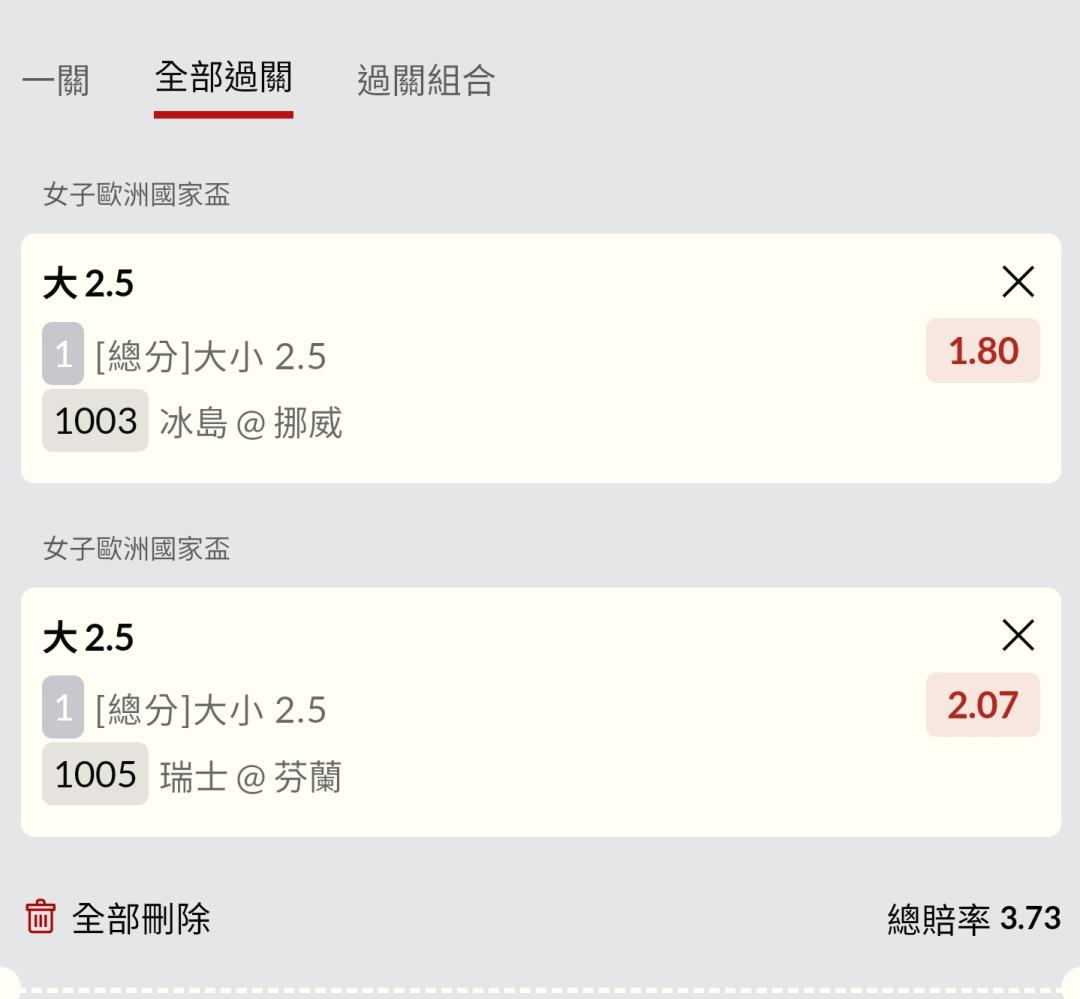This screenshot has height=999, width=1080.
Task: Click the 1005 match code badge
Action: [x=95, y=774]
